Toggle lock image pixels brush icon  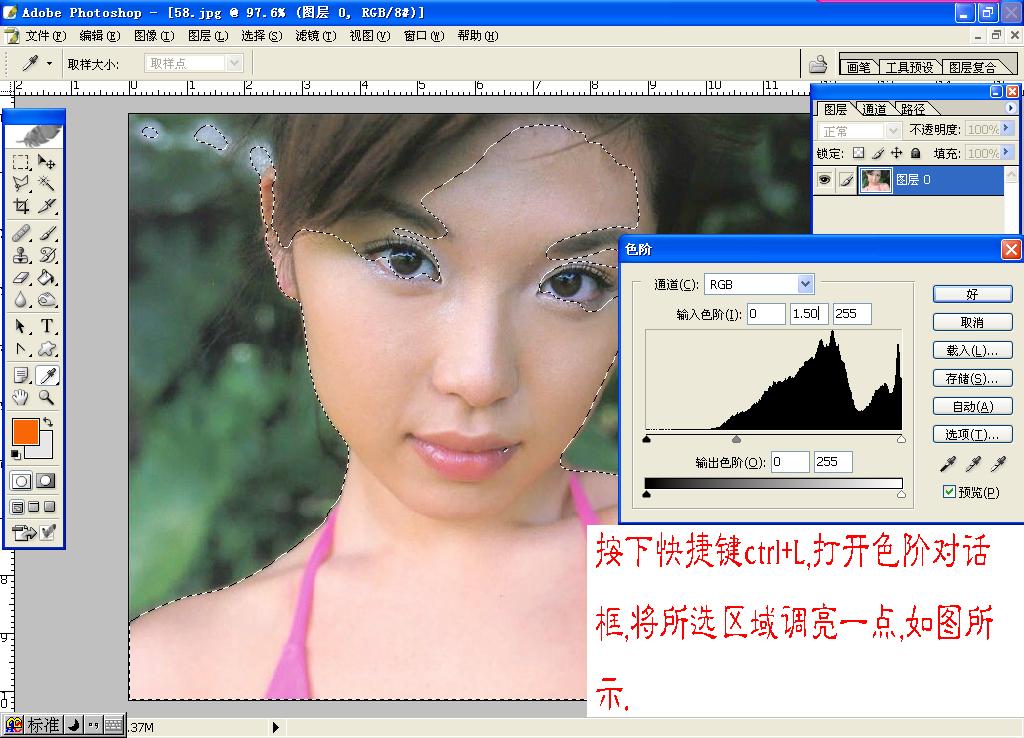(878, 153)
